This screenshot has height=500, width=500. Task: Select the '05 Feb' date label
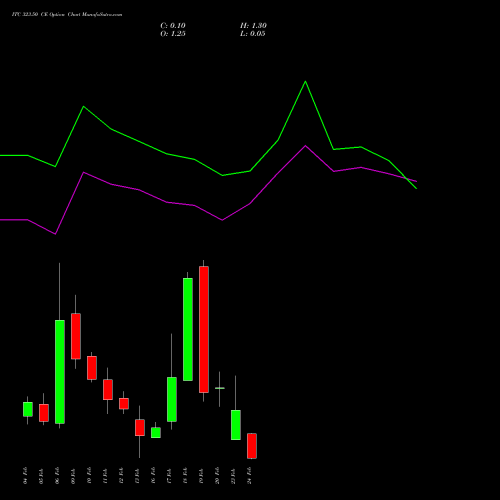pyautogui.click(x=42, y=475)
